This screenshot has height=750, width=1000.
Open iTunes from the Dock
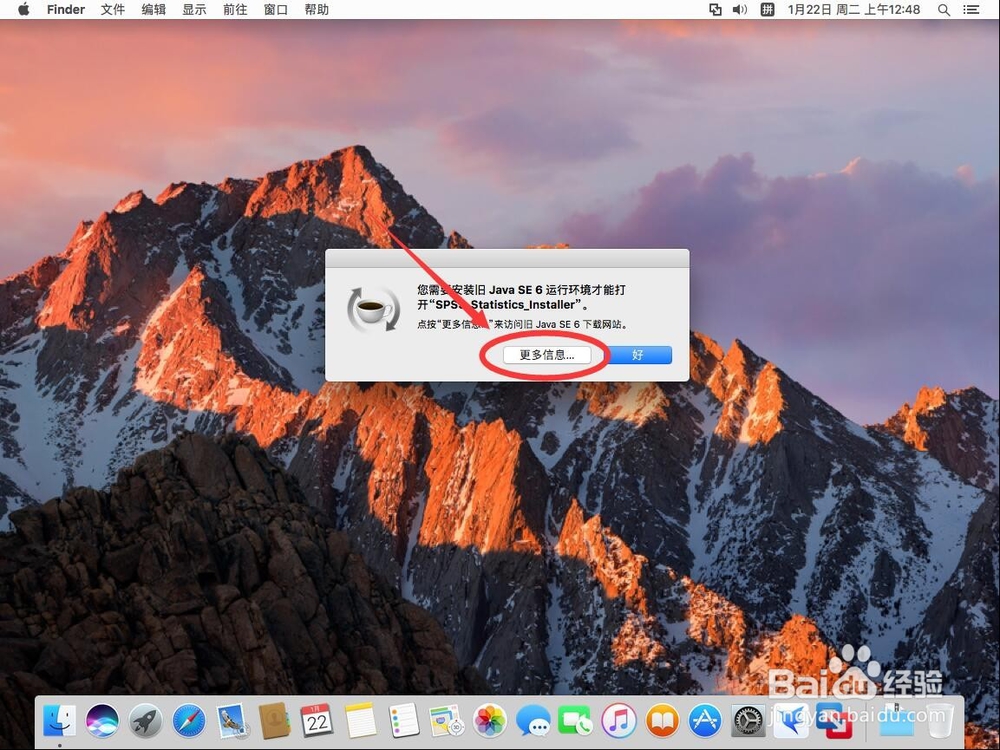pos(619,722)
